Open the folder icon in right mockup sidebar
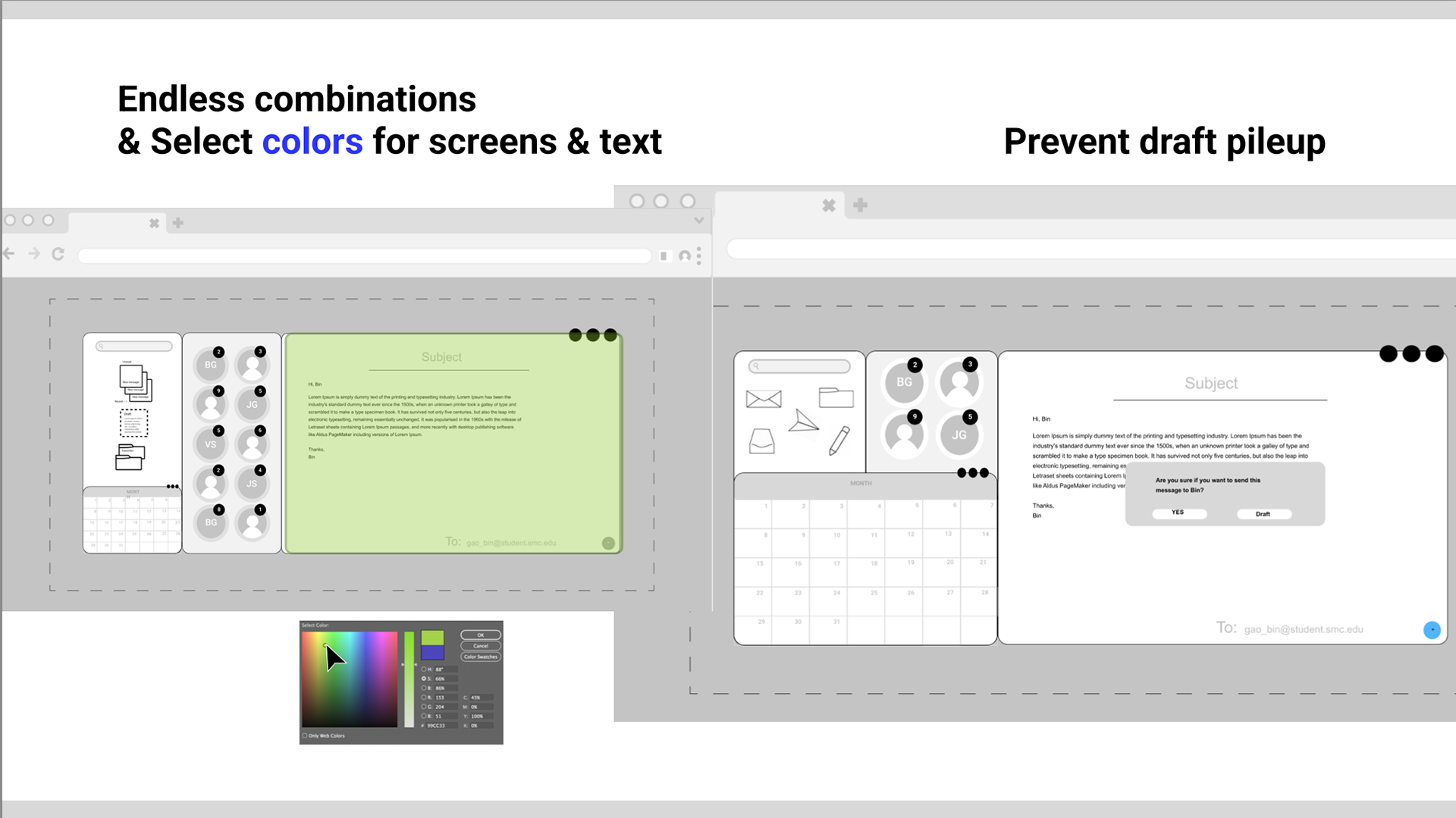The height and width of the screenshot is (818, 1456). 836,397
